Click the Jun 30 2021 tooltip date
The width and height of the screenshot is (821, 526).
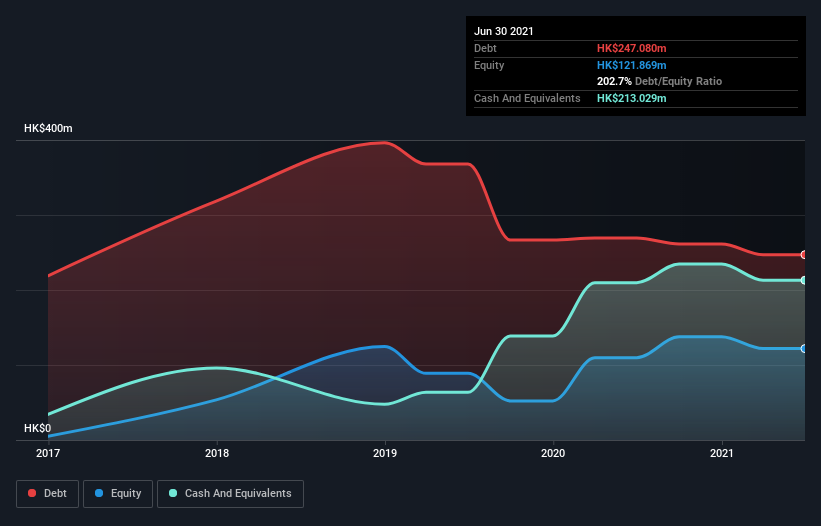pos(504,31)
